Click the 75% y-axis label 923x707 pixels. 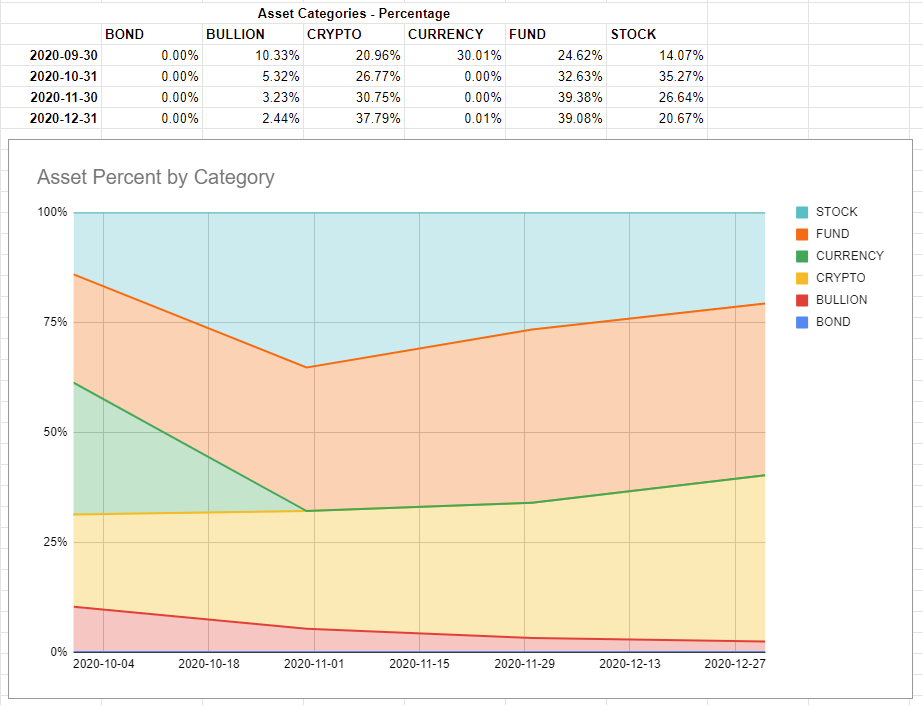(x=52, y=322)
